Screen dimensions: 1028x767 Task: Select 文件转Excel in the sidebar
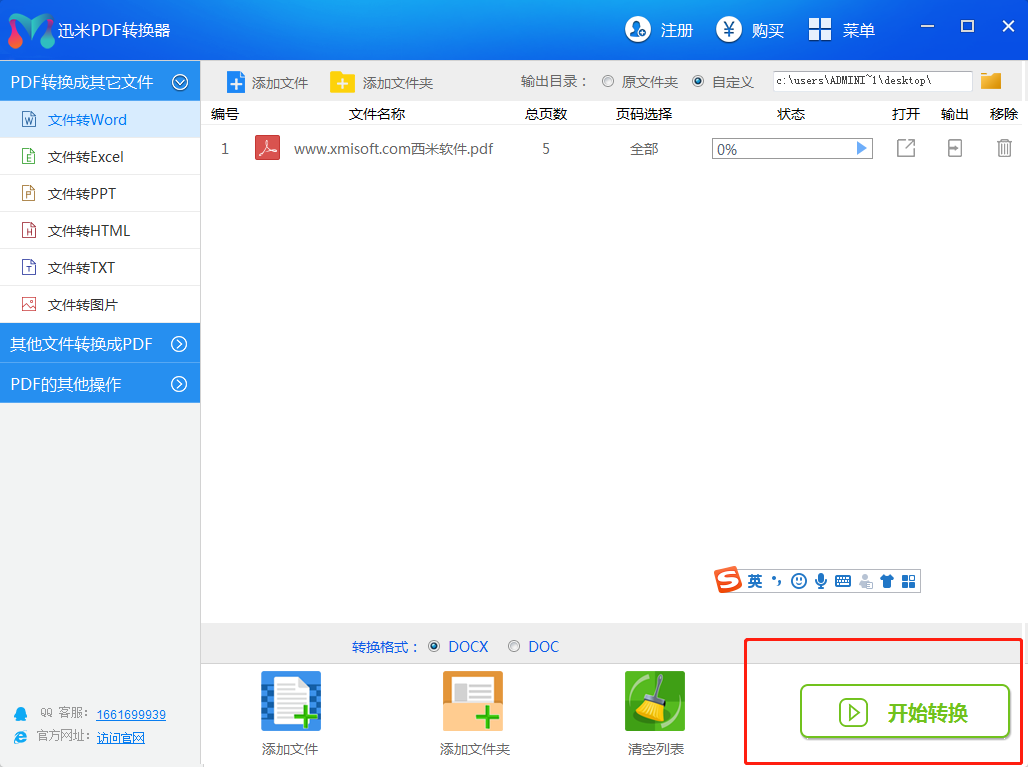(x=86, y=157)
